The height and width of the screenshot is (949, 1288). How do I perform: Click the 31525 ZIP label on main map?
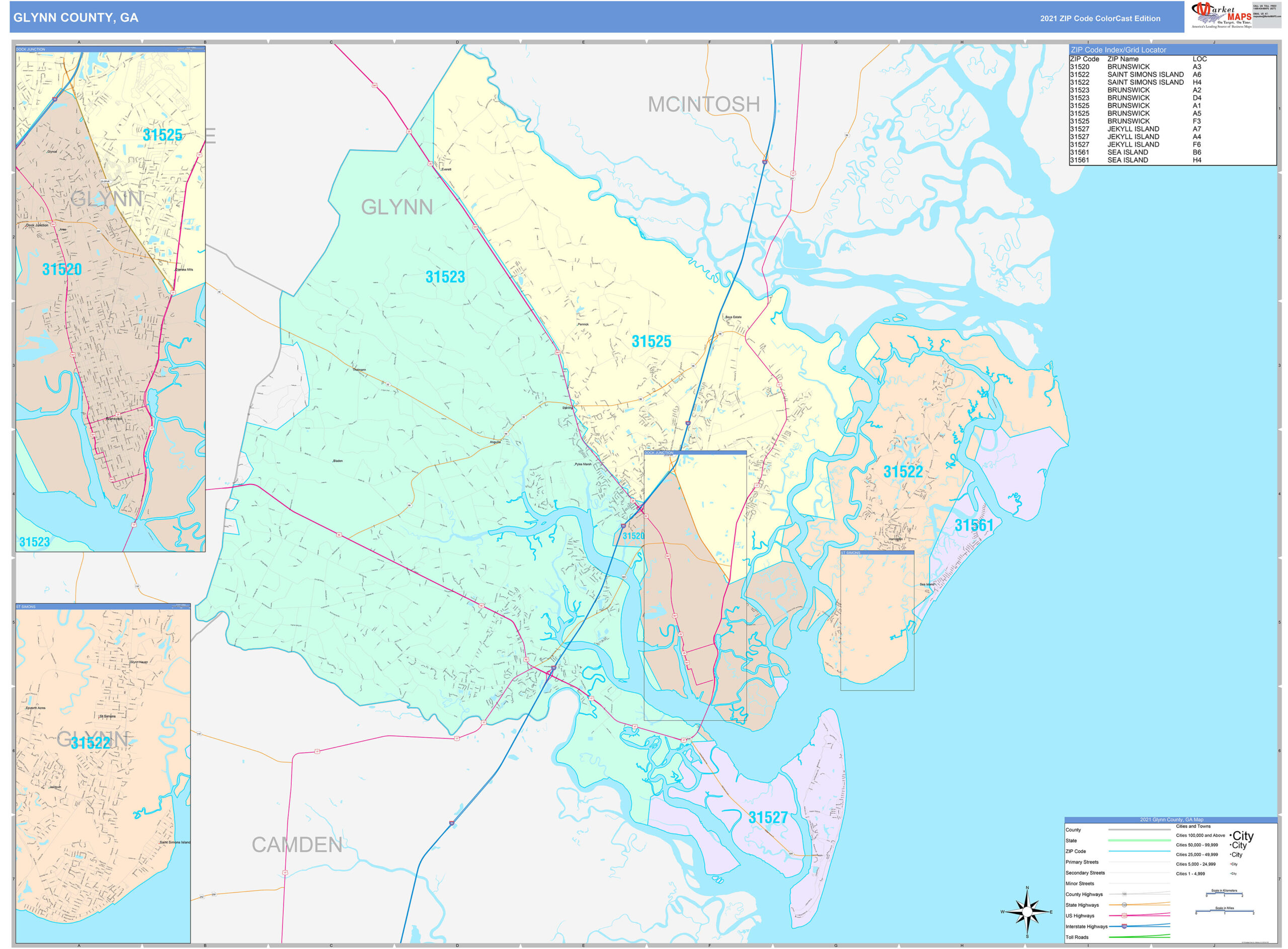[651, 341]
